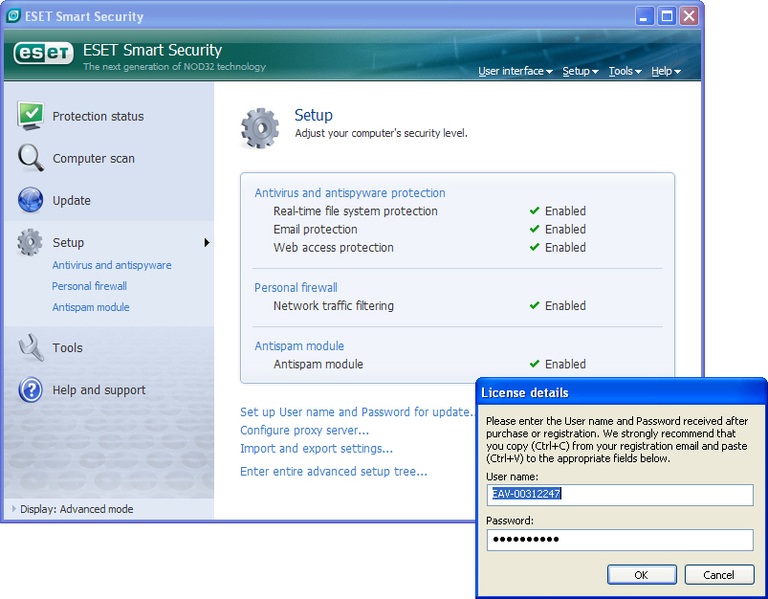Open Protection status section
The image size is (768, 599).
98,116
